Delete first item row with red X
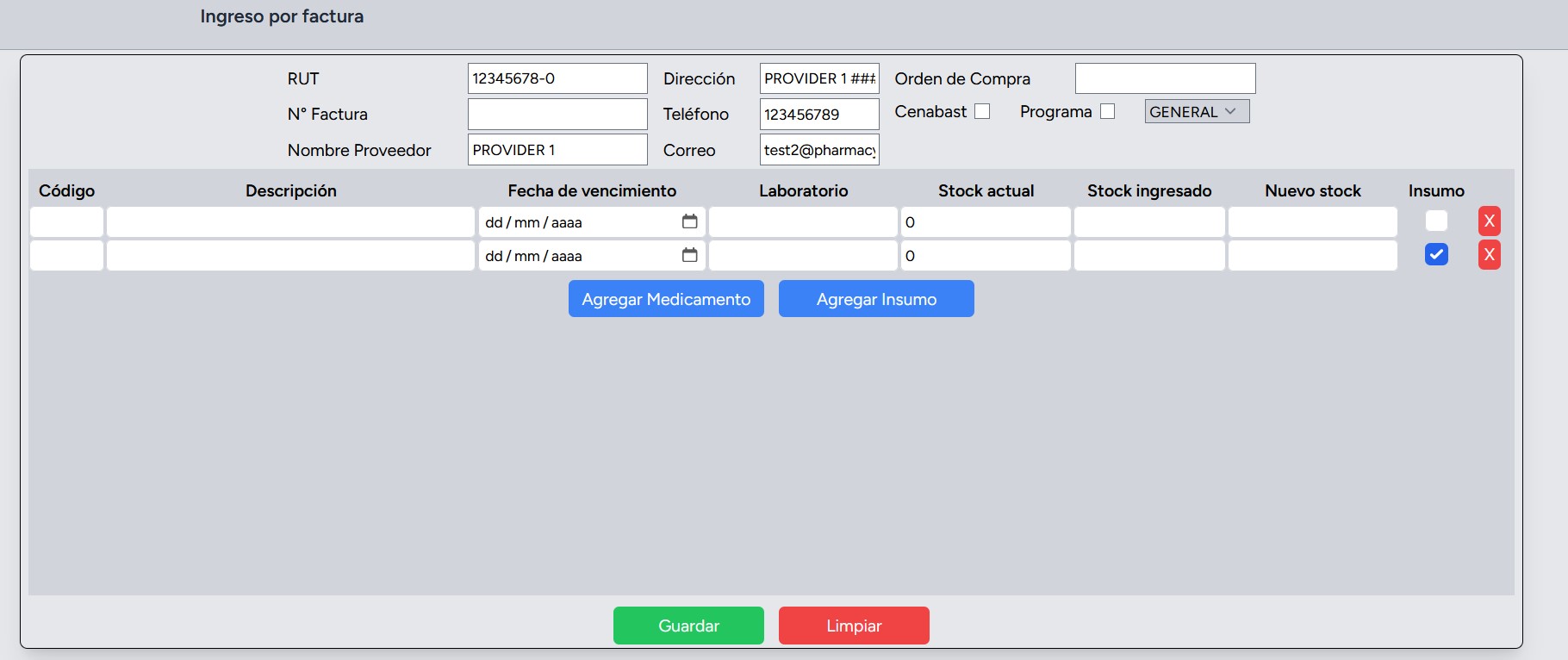The width and height of the screenshot is (1568, 660). [1489, 221]
